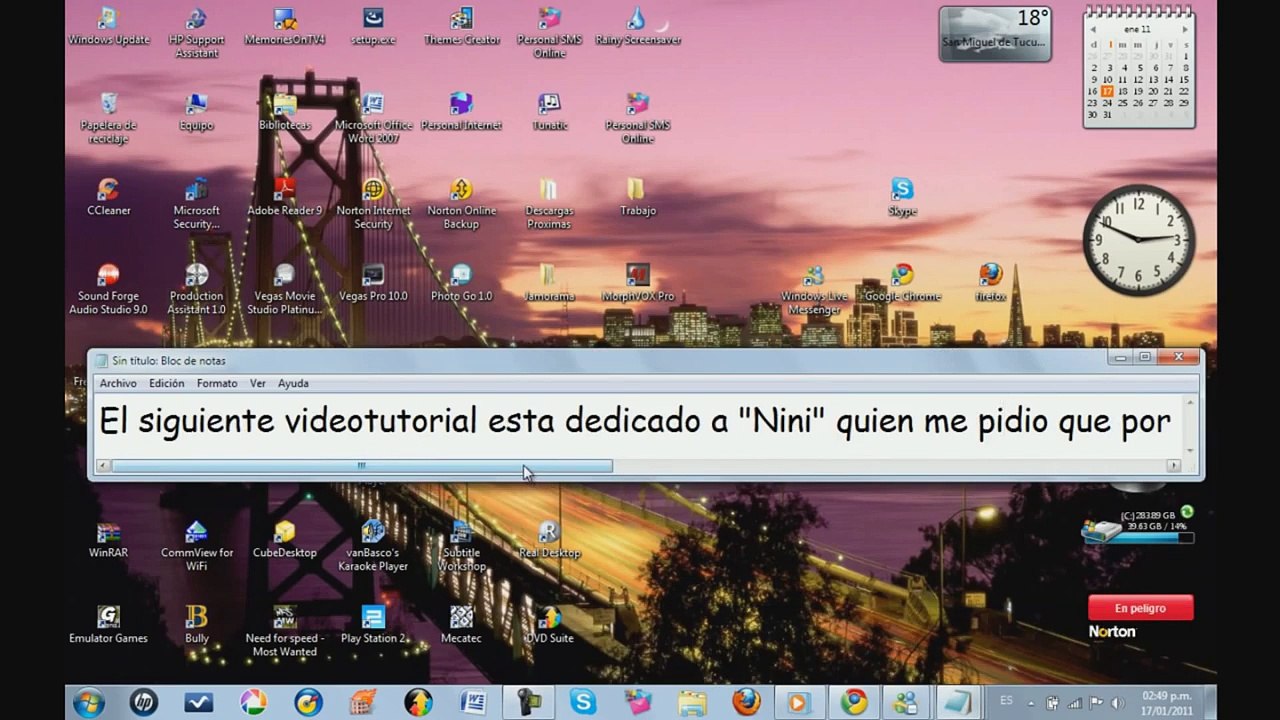The width and height of the screenshot is (1280, 720).
Task: Launch firefox desktop shortcut
Action: pyautogui.click(x=990, y=283)
